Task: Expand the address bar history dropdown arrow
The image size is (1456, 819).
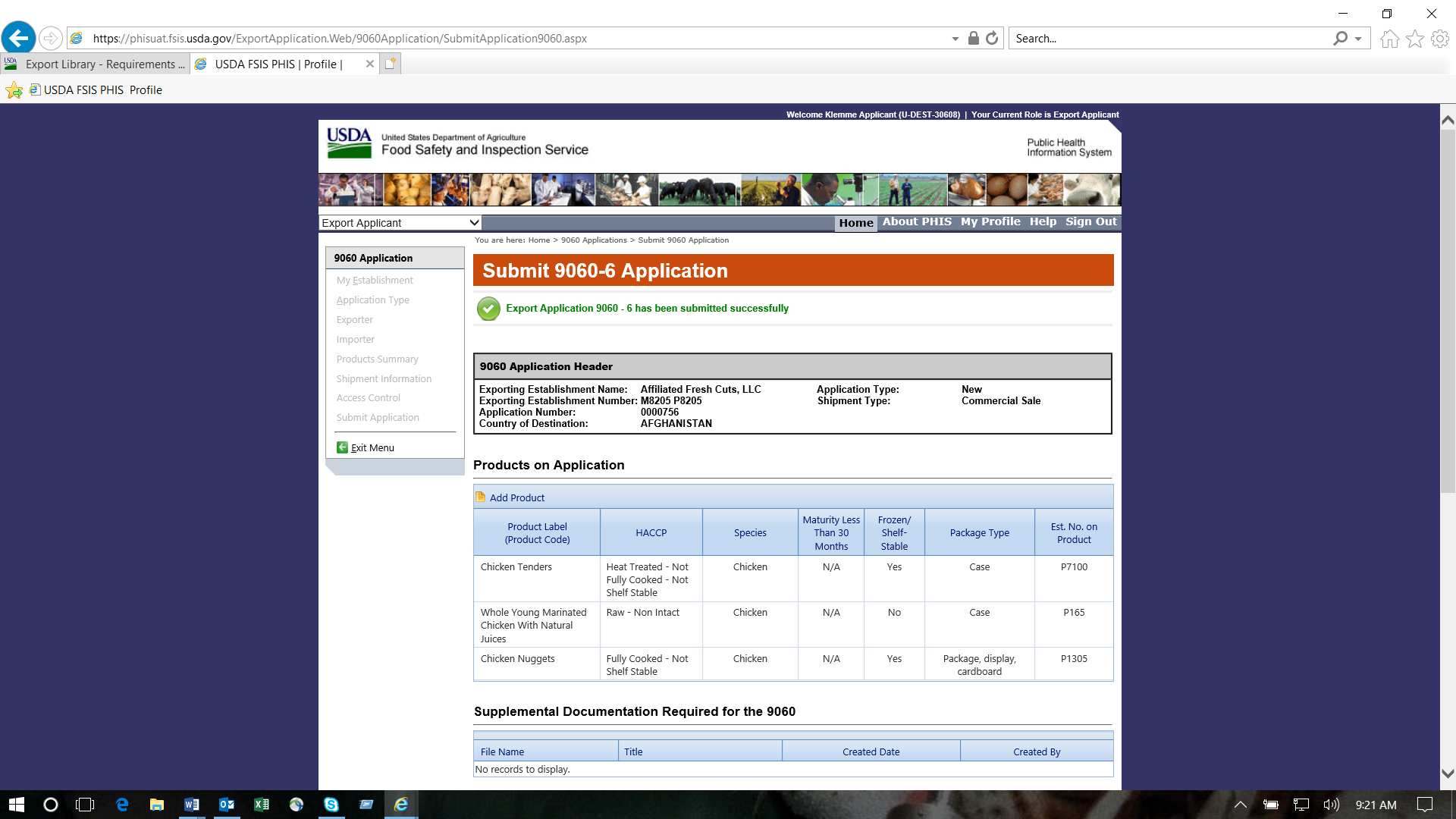Action: [x=955, y=39]
